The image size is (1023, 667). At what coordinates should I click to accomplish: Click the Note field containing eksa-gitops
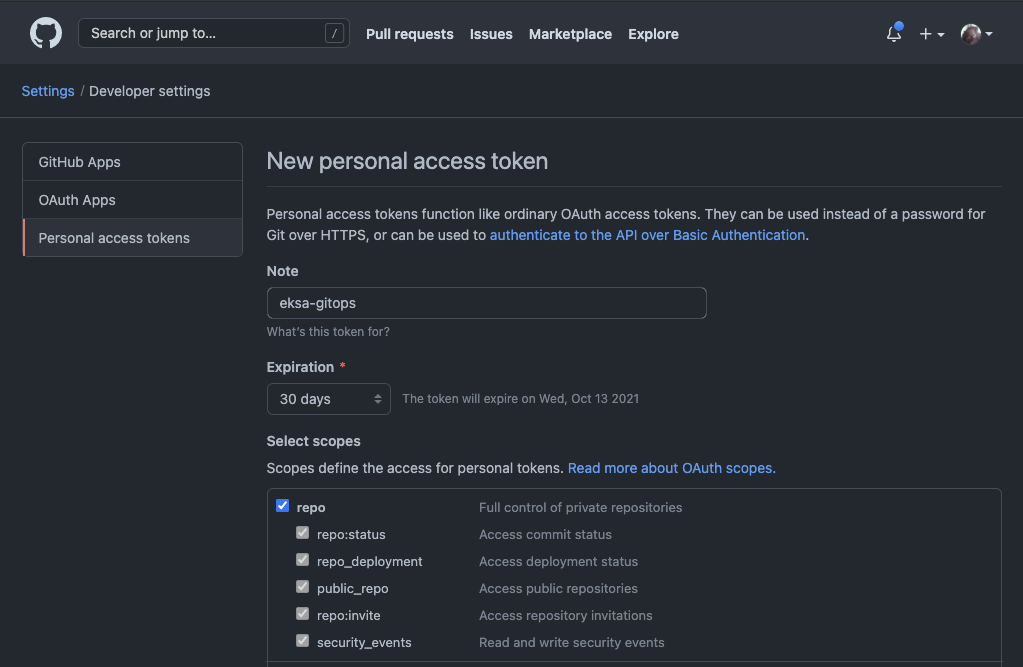486,303
